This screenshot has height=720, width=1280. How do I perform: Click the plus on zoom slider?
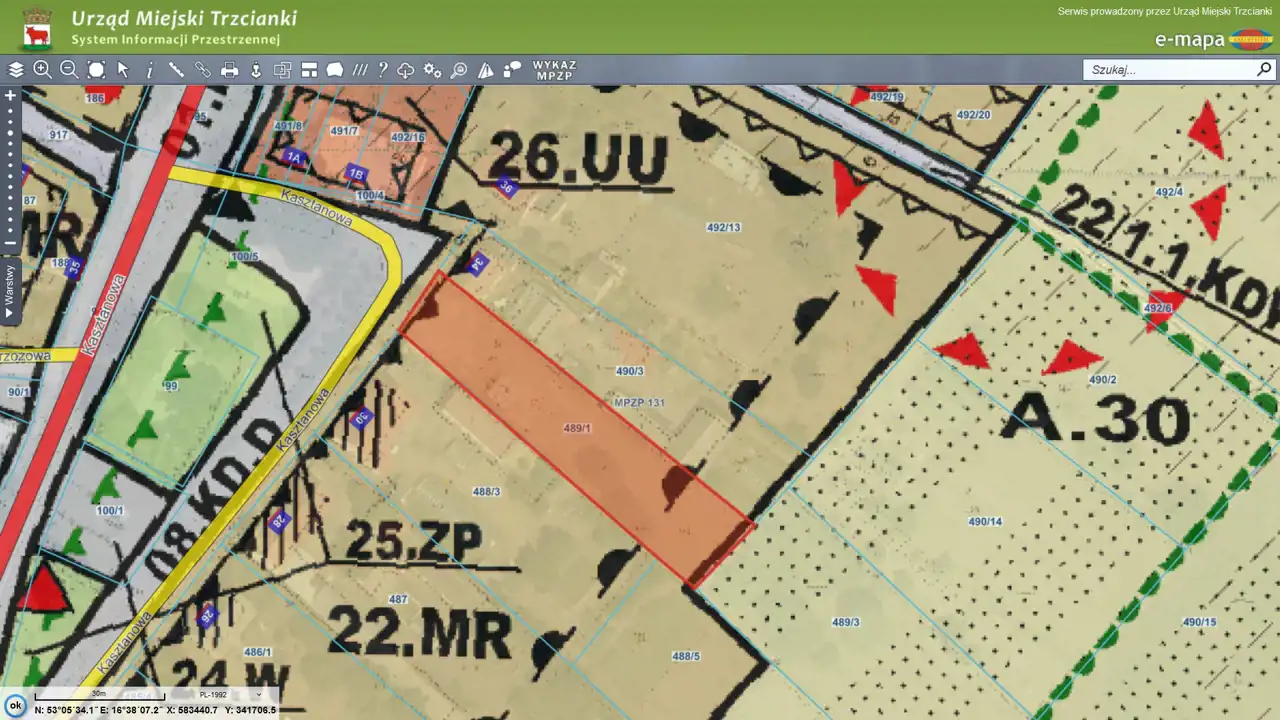click(11, 96)
